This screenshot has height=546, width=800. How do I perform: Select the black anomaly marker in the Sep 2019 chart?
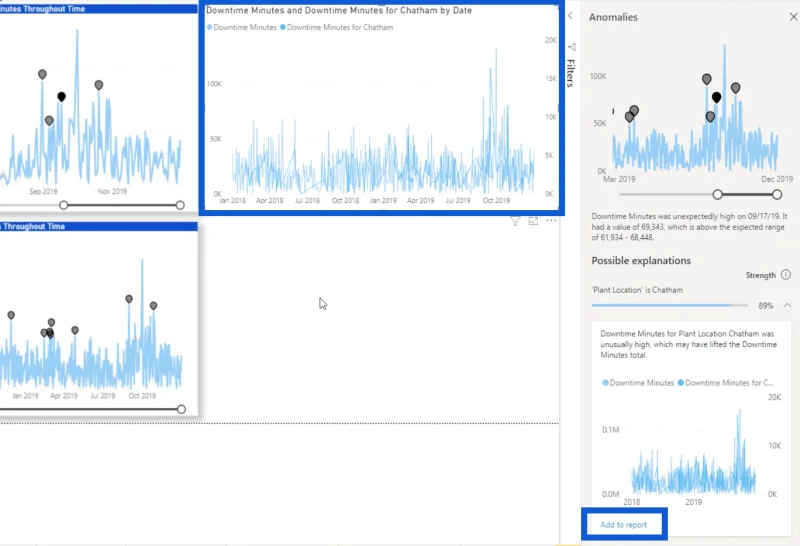pos(61,96)
